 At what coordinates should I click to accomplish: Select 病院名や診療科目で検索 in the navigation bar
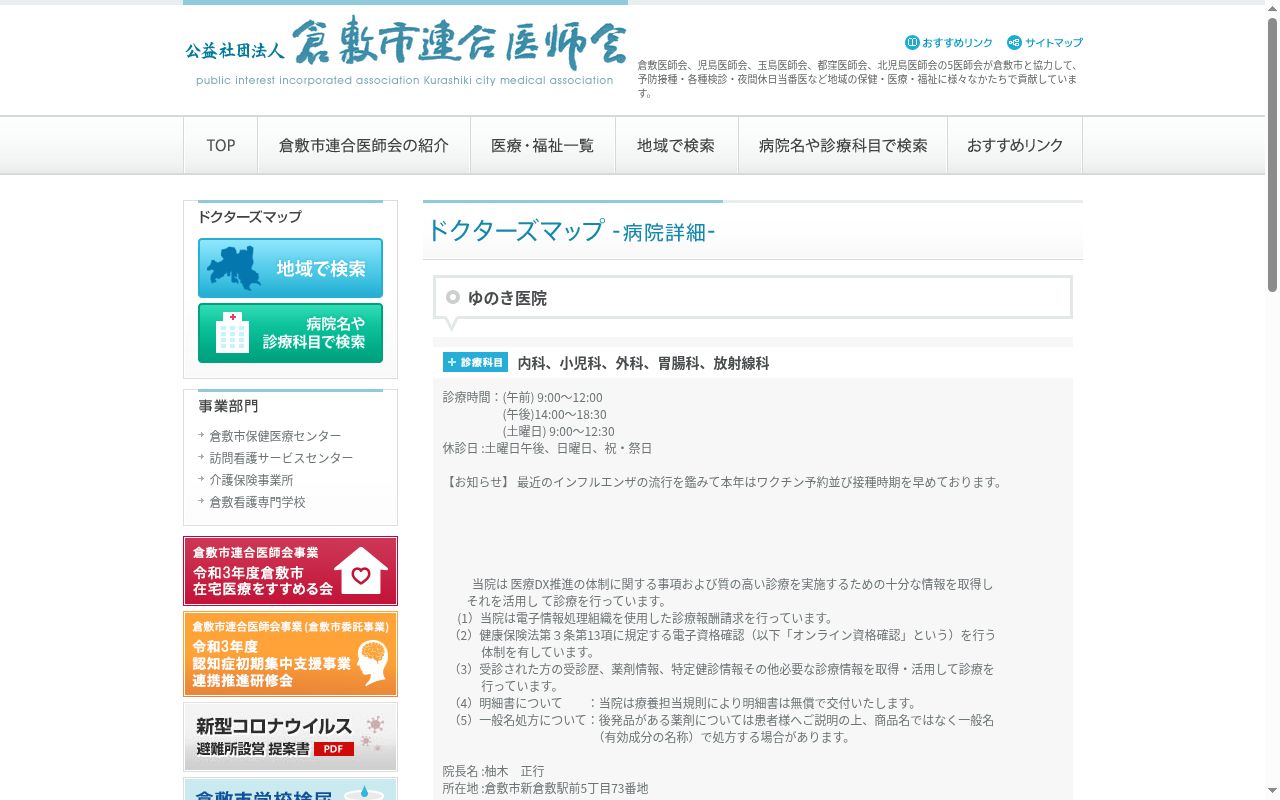pos(843,145)
